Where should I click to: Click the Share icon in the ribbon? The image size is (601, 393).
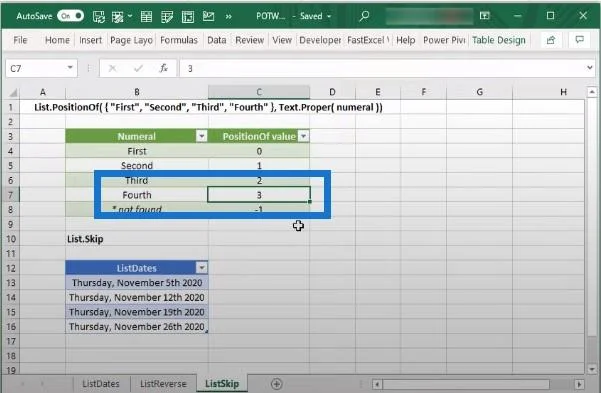tap(551, 40)
